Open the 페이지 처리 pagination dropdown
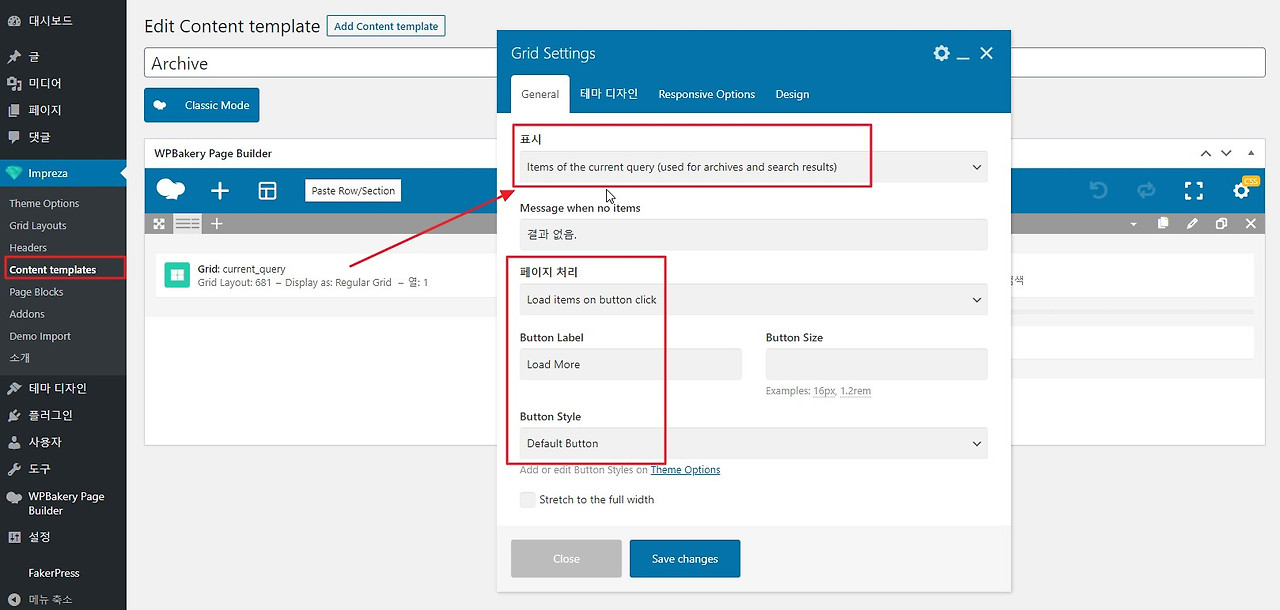 [x=753, y=299]
